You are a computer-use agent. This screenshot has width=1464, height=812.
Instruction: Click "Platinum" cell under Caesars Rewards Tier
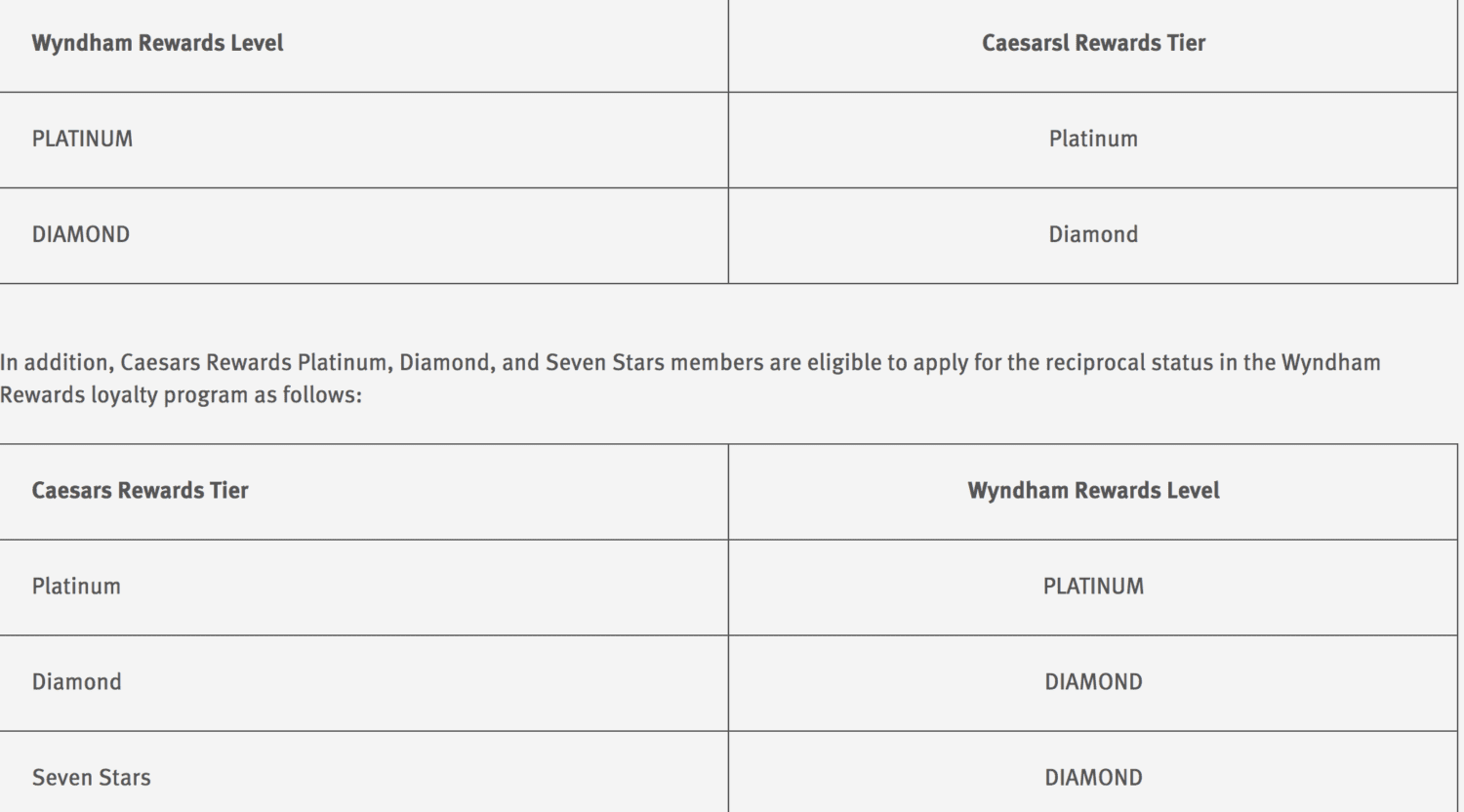click(x=76, y=586)
